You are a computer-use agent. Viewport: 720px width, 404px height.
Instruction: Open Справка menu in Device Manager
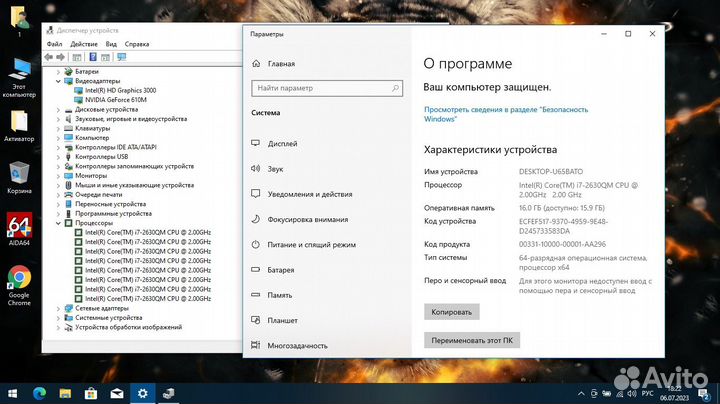coord(137,44)
